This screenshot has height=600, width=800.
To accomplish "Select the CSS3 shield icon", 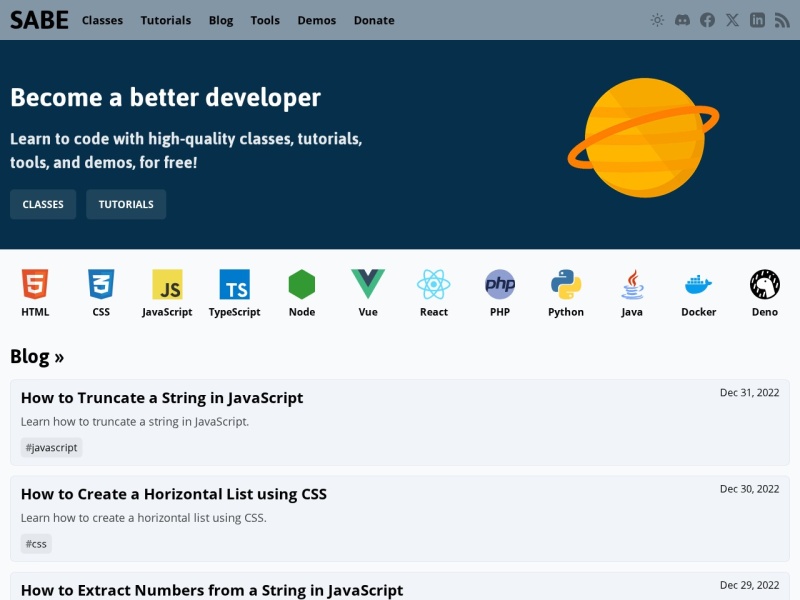I will coord(101,284).
